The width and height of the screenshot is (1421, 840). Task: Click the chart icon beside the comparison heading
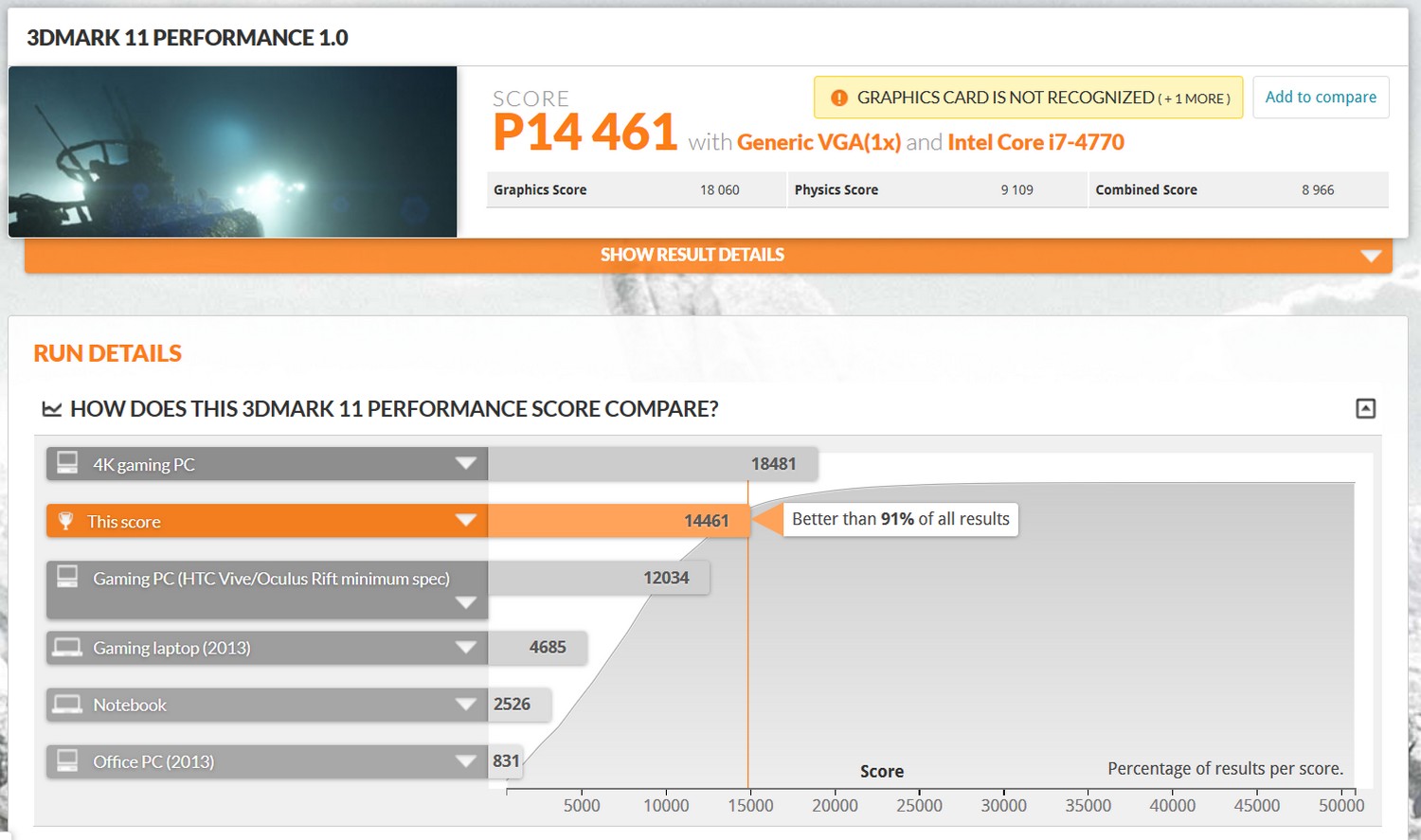(52, 409)
